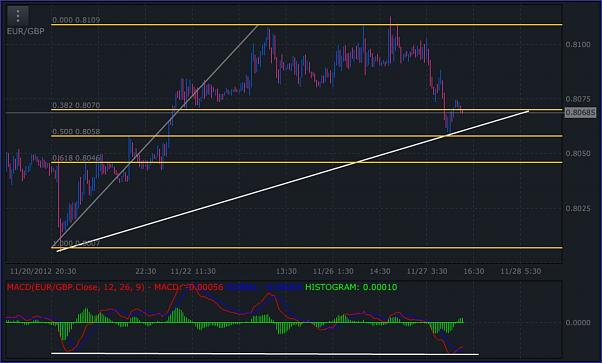Click the 13:30 time axis label

tap(286, 271)
